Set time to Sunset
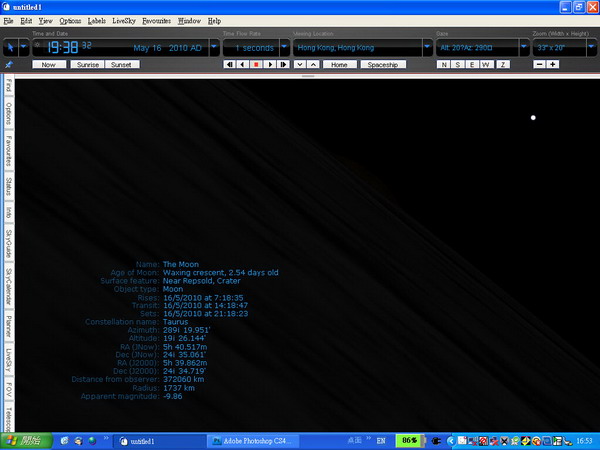600x450 pixels. tap(121, 64)
